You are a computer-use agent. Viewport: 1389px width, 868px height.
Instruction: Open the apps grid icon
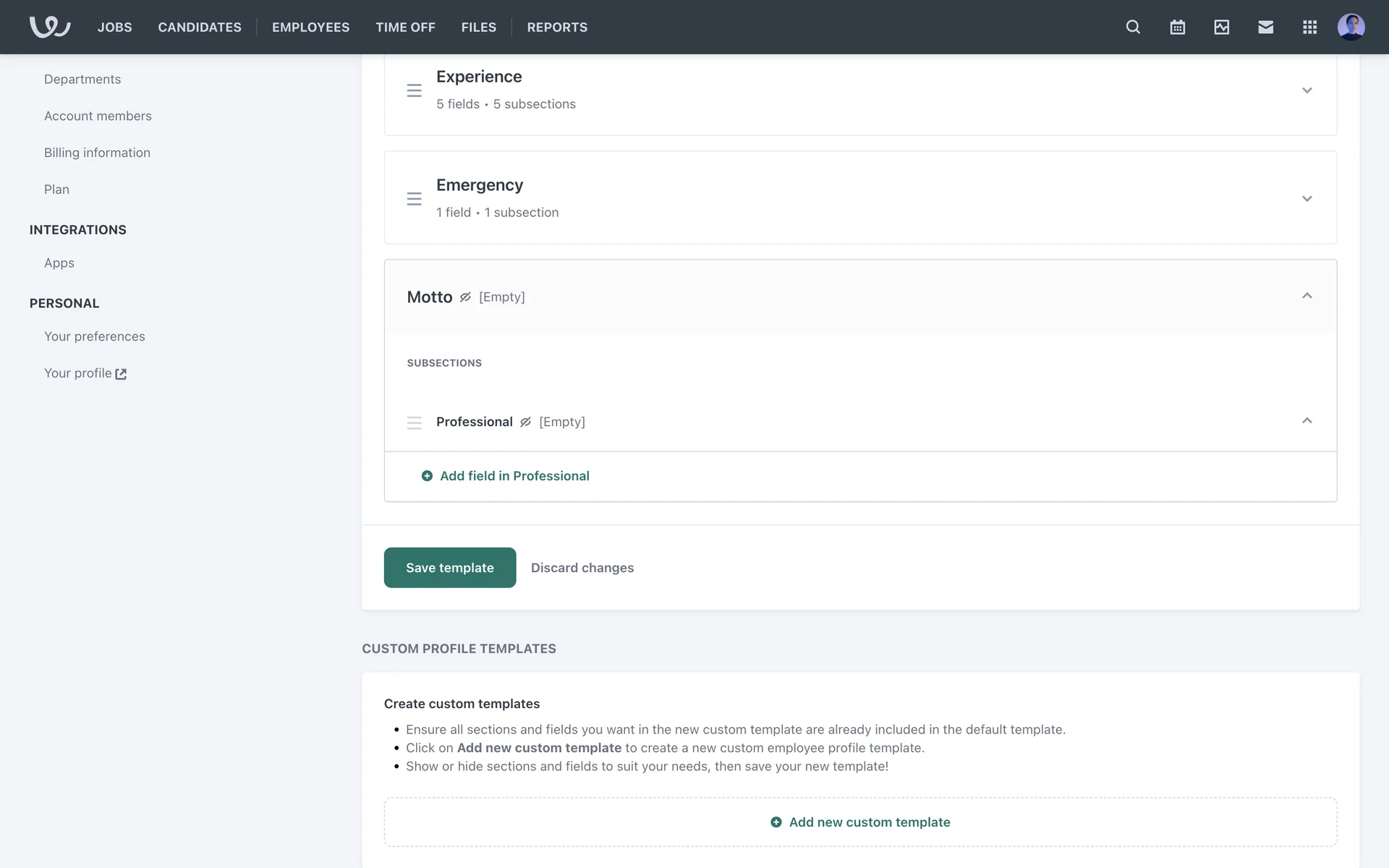1309,27
